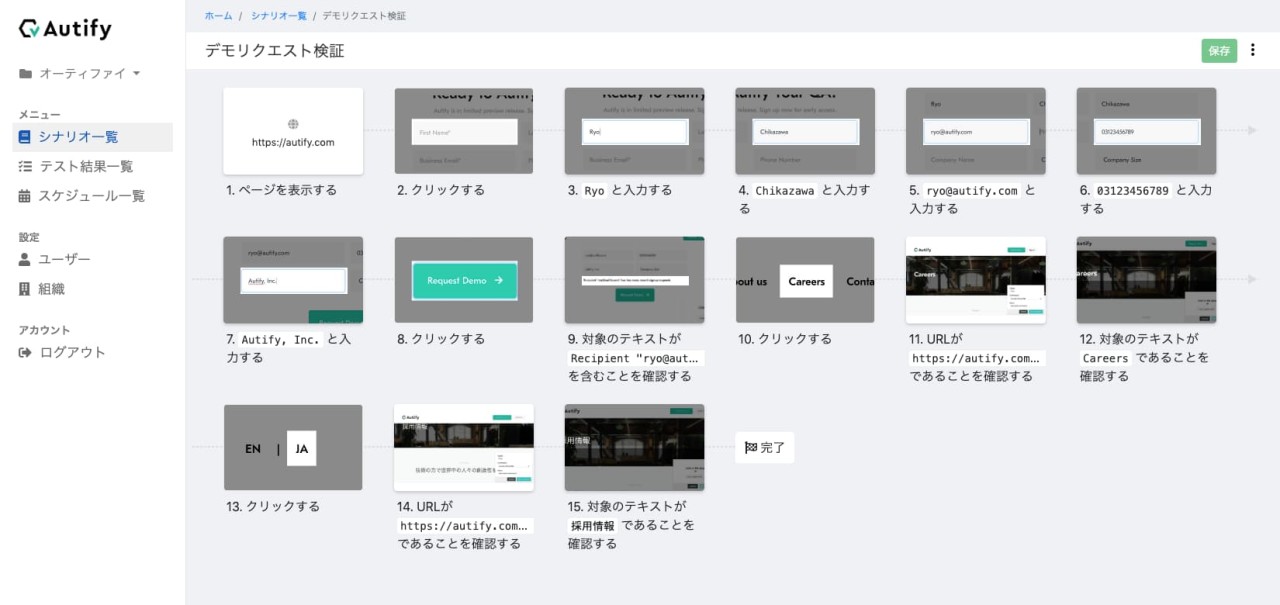The width and height of the screenshot is (1280, 605).
Task: Click the step 7 caption with Autify, Inc.
Action: coord(289,348)
